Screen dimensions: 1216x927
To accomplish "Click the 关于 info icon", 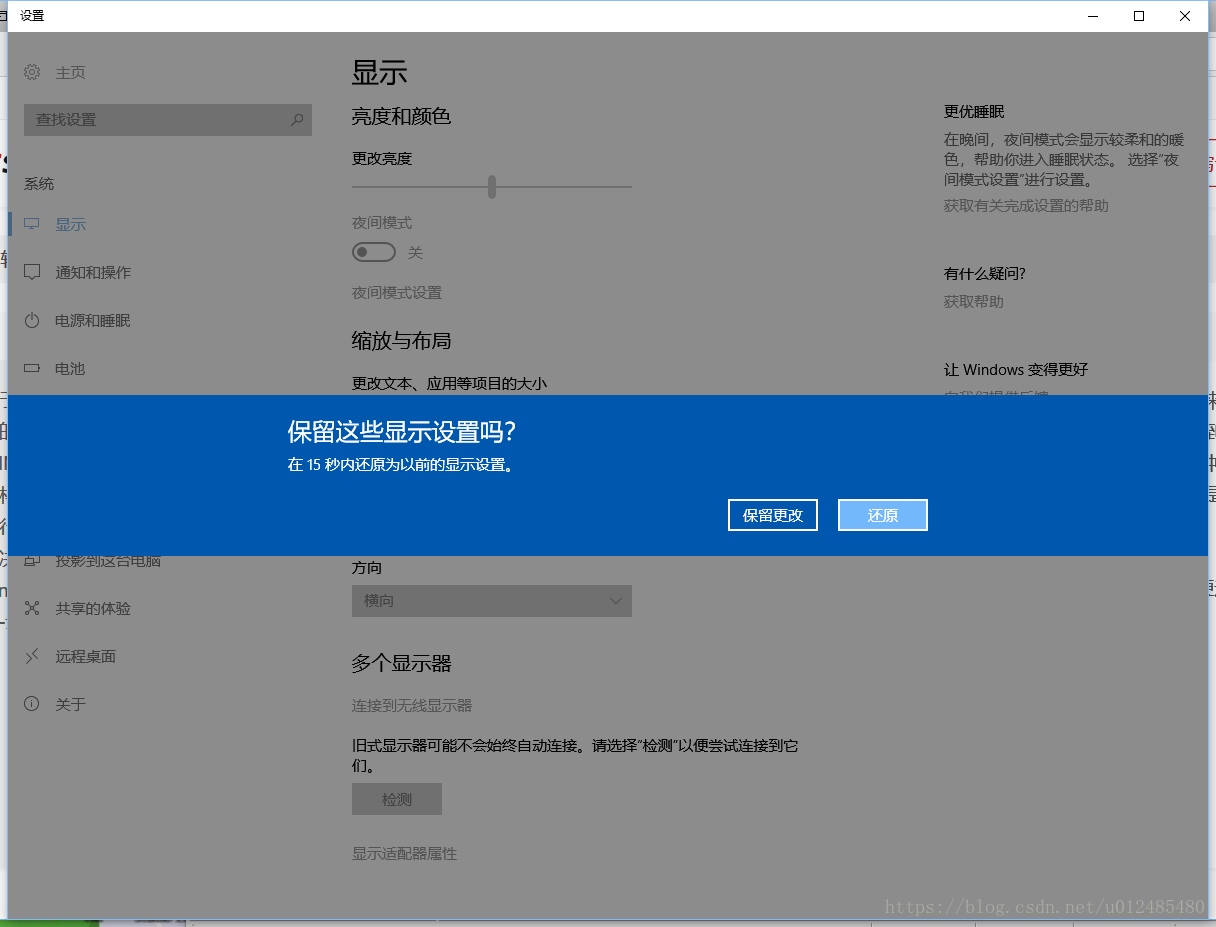I will point(32,704).
